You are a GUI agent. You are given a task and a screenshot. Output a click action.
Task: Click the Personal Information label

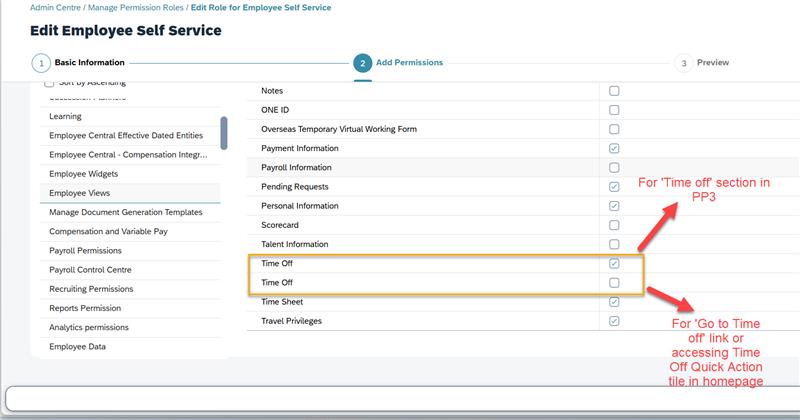pos(299,206)
